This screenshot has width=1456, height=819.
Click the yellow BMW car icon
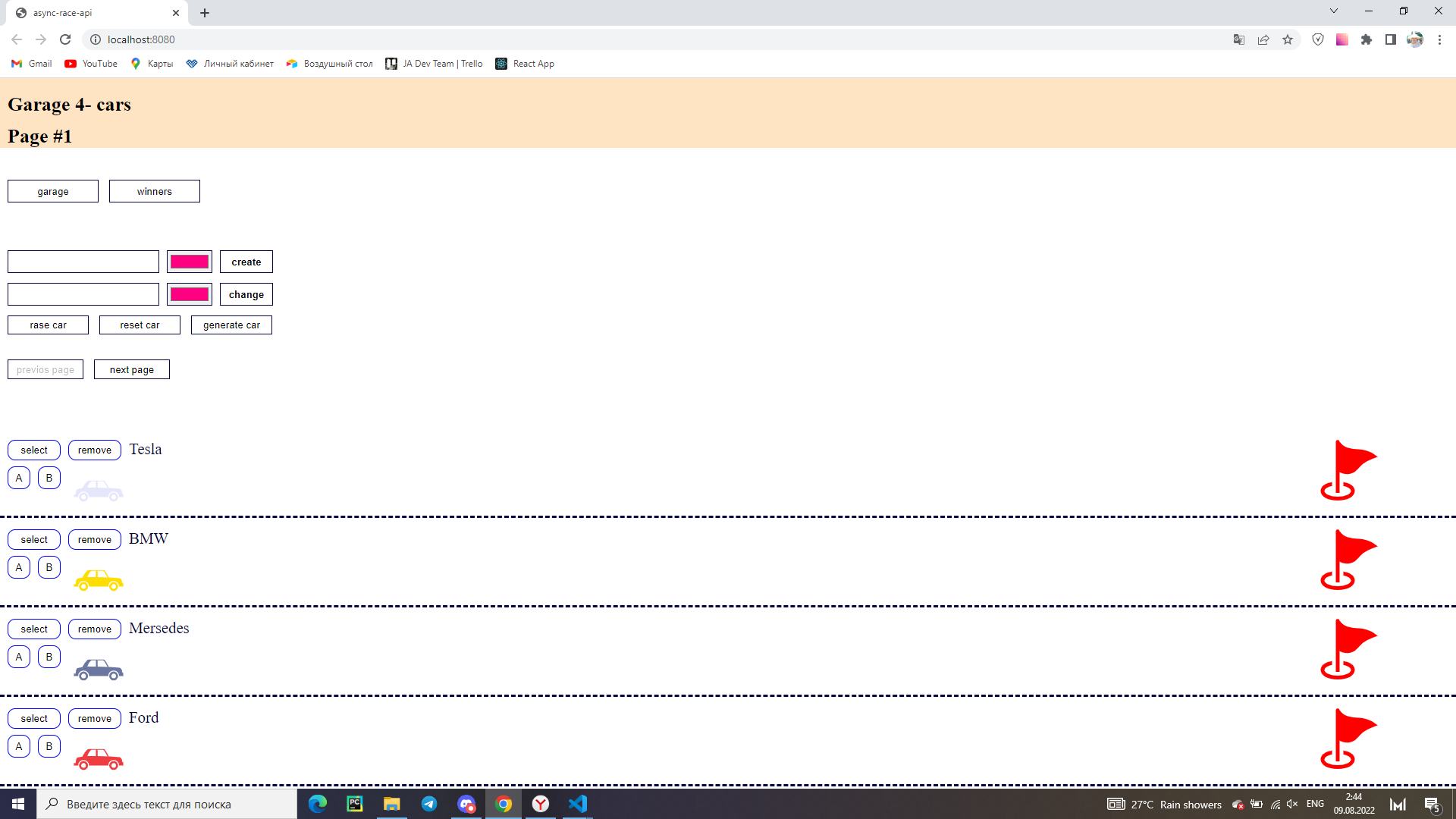coord(99,580)
